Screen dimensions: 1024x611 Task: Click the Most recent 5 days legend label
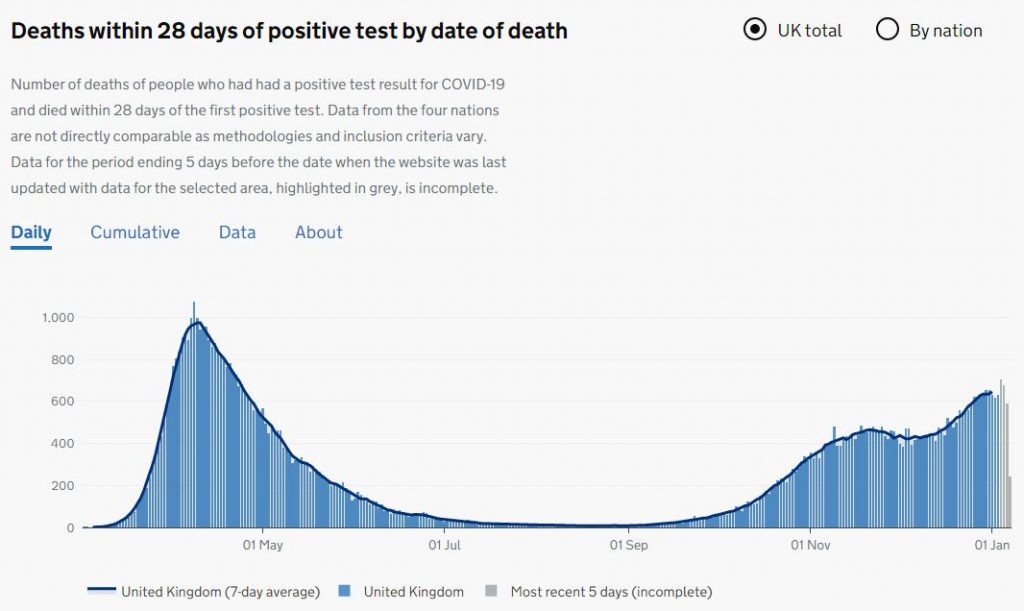(x=611, y=591)
